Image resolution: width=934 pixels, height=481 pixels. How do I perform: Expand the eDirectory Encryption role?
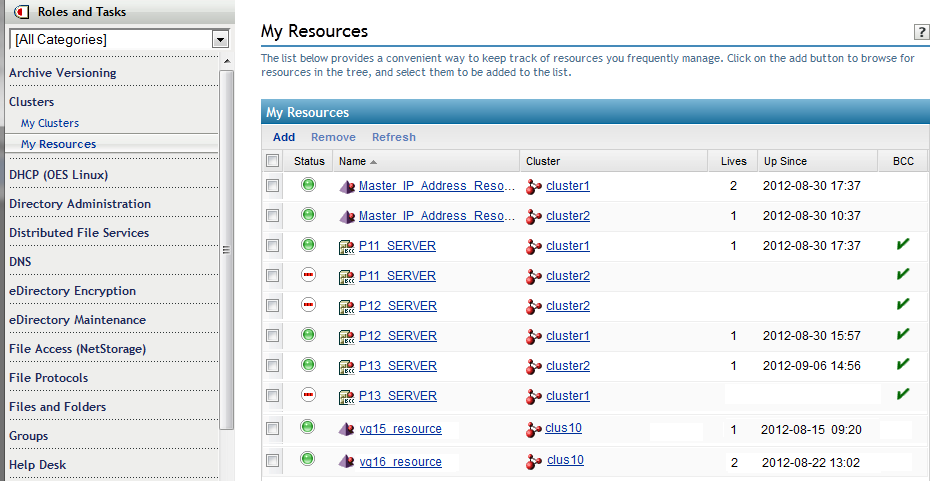pyautogui.click(x=72, y=291)
